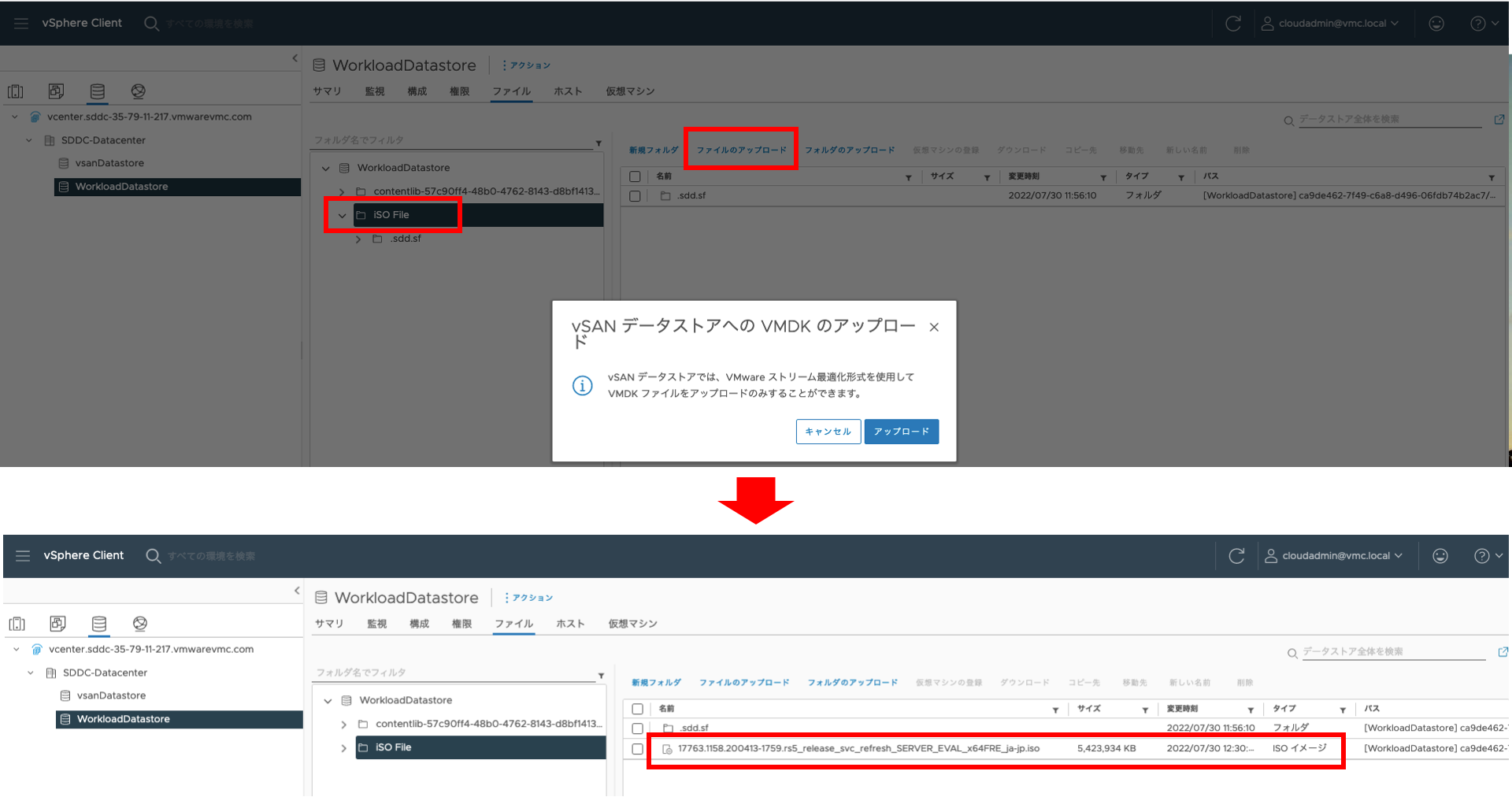
Task: Open the サマリ tab in upper screenshot
Action: point(327,91)
